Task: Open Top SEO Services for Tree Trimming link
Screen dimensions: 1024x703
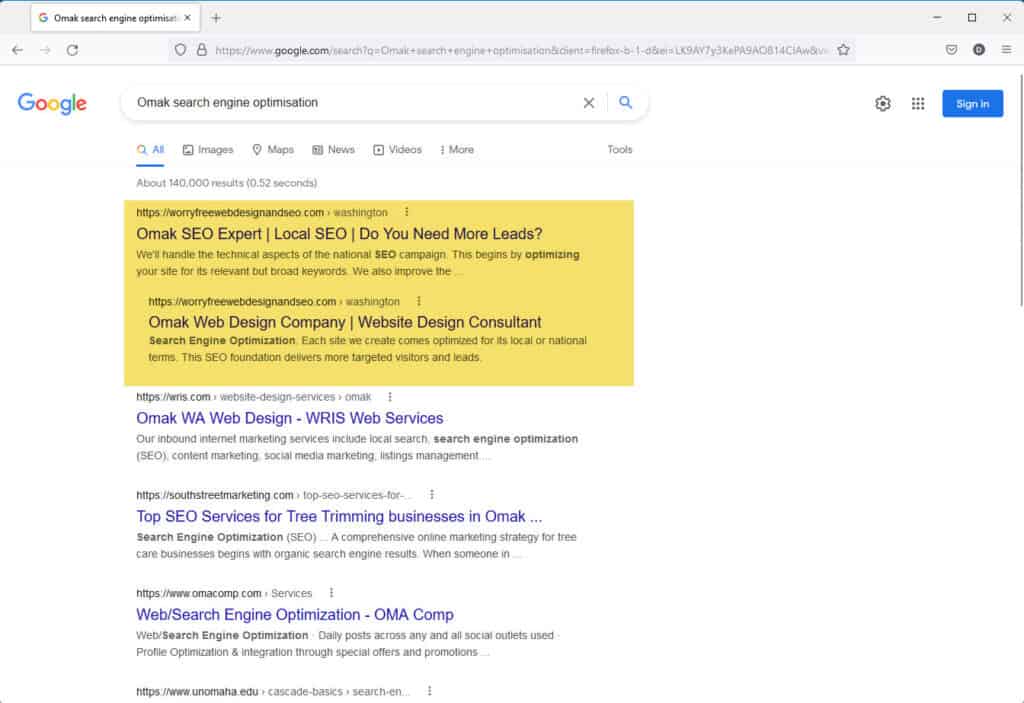Action: coord(339,516)
